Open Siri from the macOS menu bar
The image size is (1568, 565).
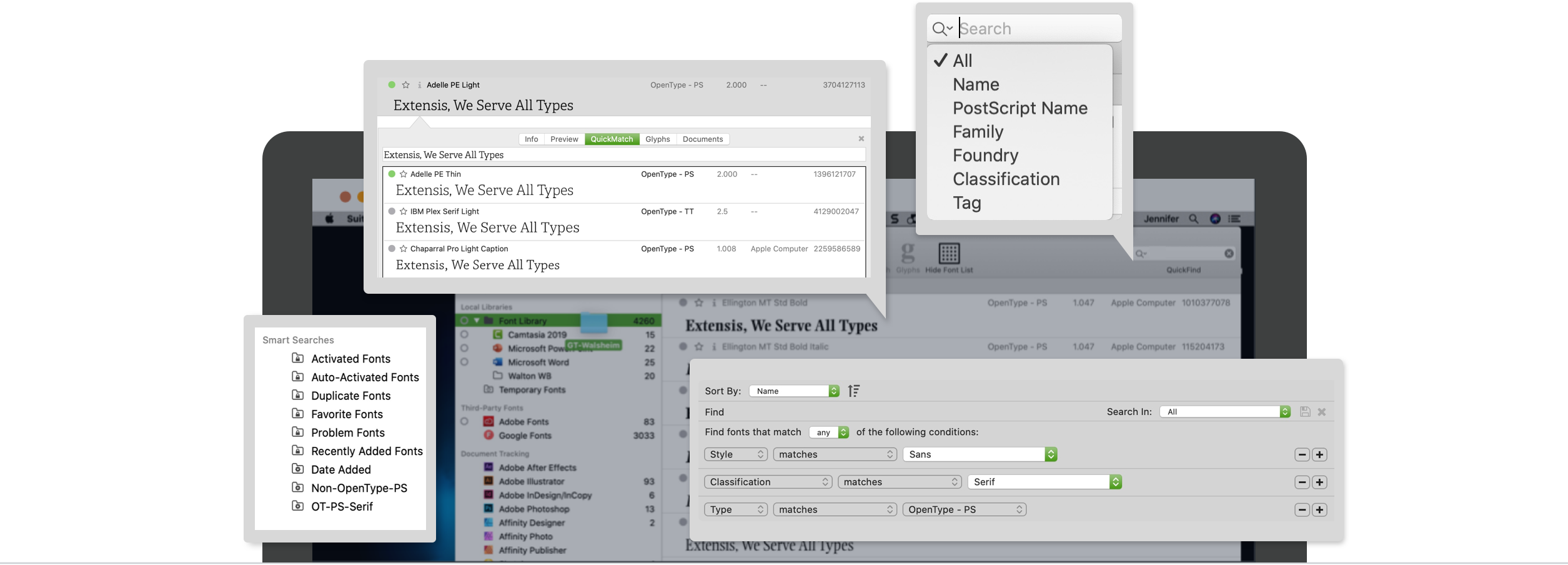(1214, 219)
